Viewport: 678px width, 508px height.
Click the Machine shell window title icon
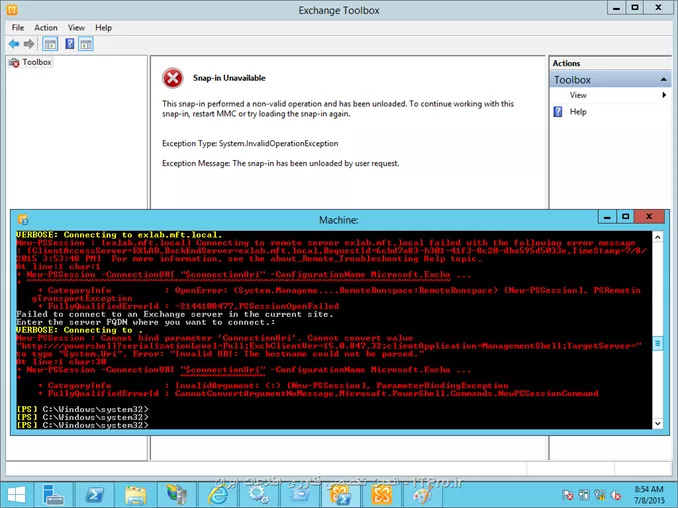coord(23,219)
